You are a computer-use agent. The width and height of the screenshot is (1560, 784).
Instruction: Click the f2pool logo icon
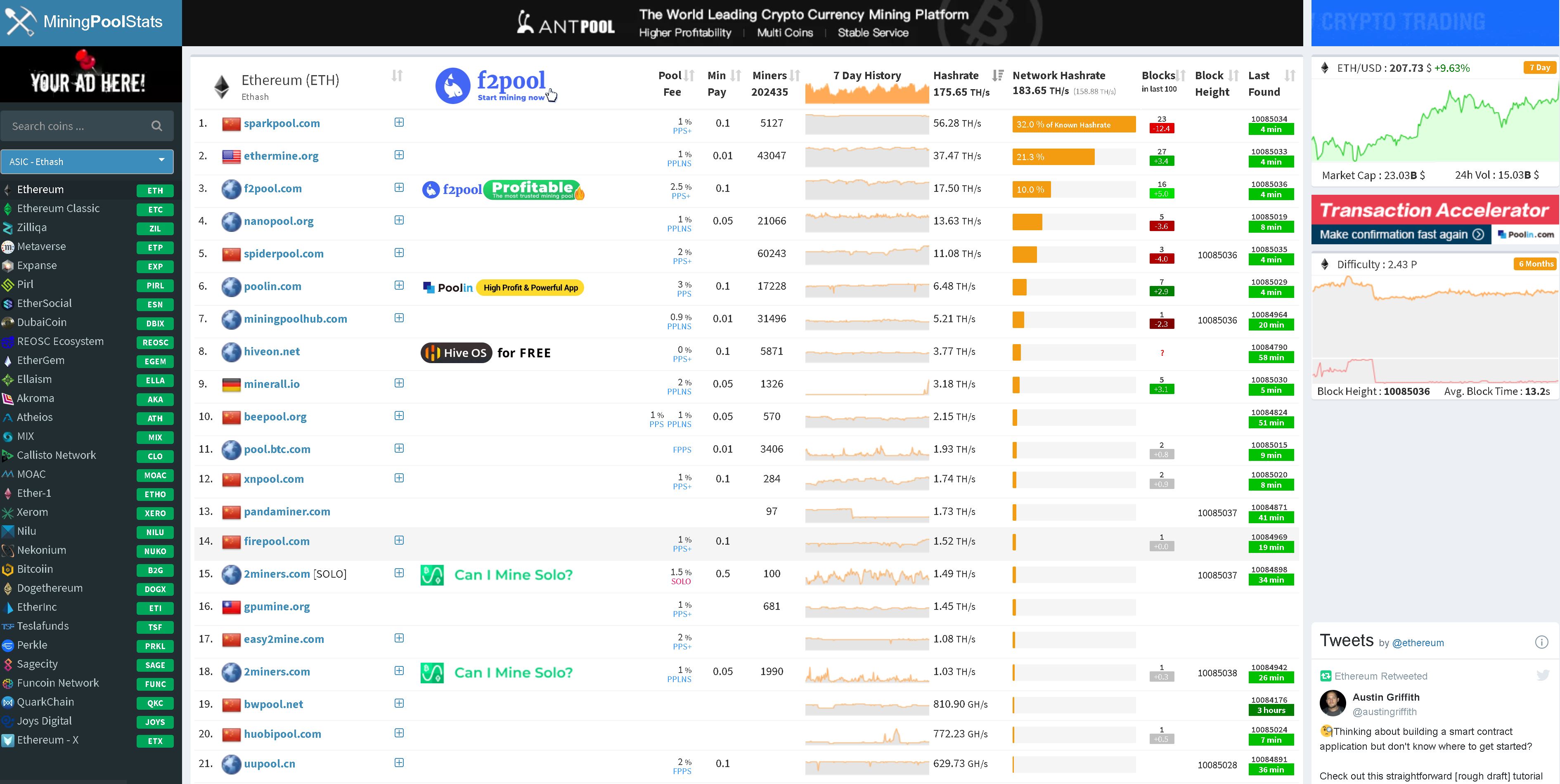click(x=451, y=84)
